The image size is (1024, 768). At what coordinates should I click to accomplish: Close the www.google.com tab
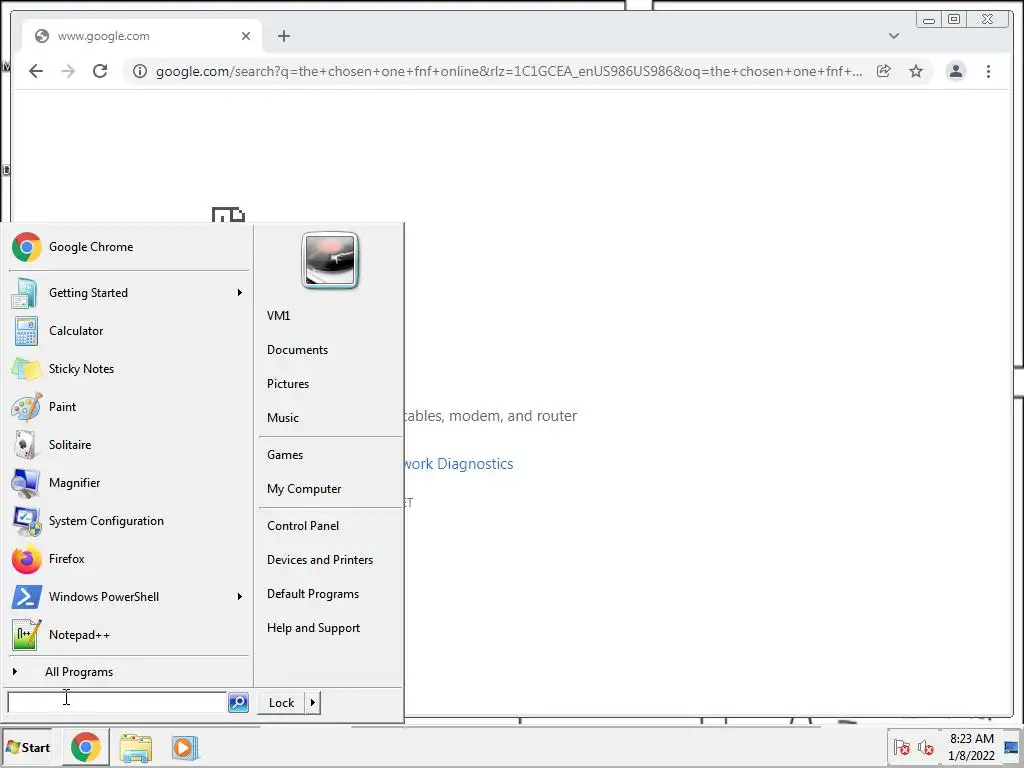pyautogui.click(x=246, y=36)
